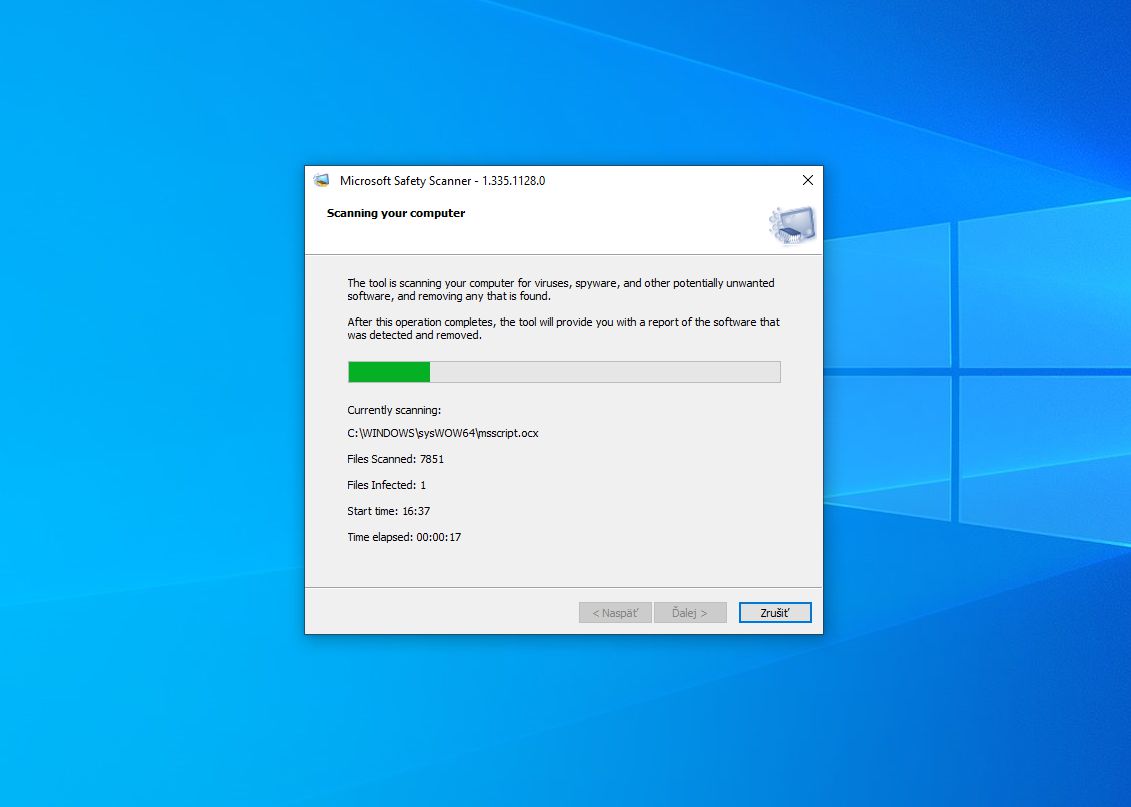Click the "Scanning your computer" heading
This screenshot has width=1131, height=807.
click(396, 213)
